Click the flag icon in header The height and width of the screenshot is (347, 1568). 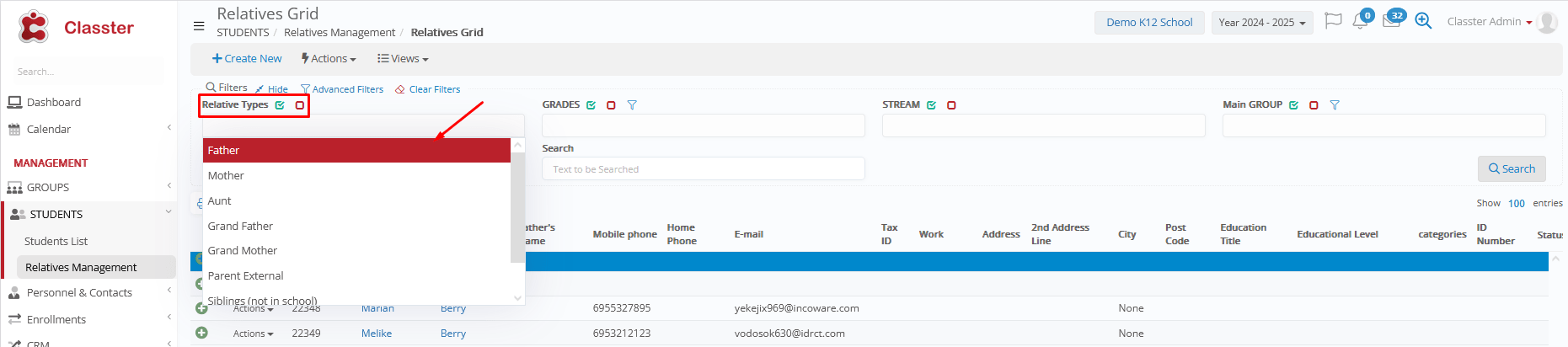tap(1332, 21)
